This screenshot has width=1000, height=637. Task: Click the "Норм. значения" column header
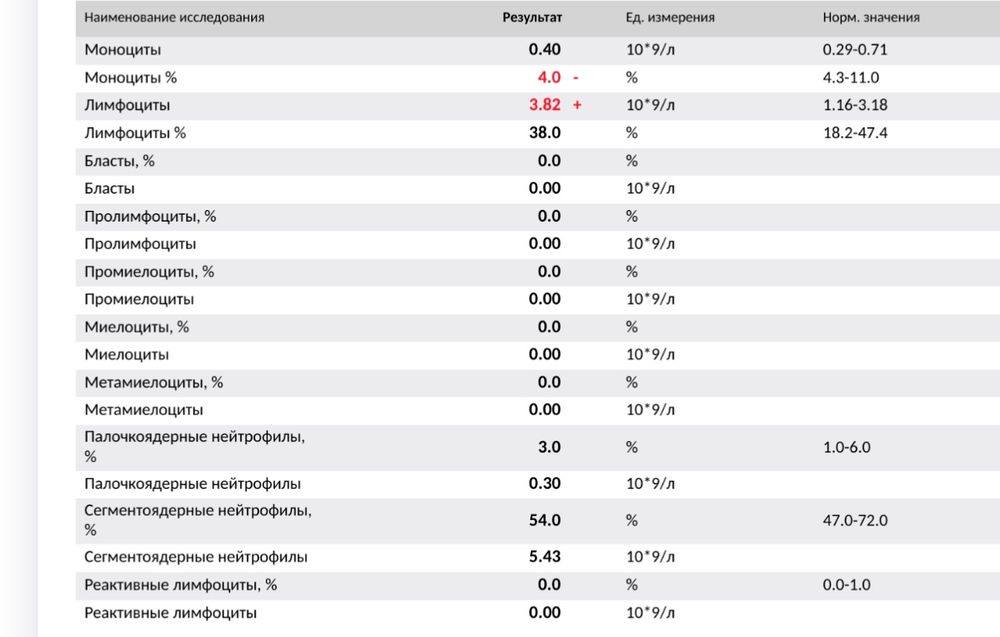tap(871, 18)
